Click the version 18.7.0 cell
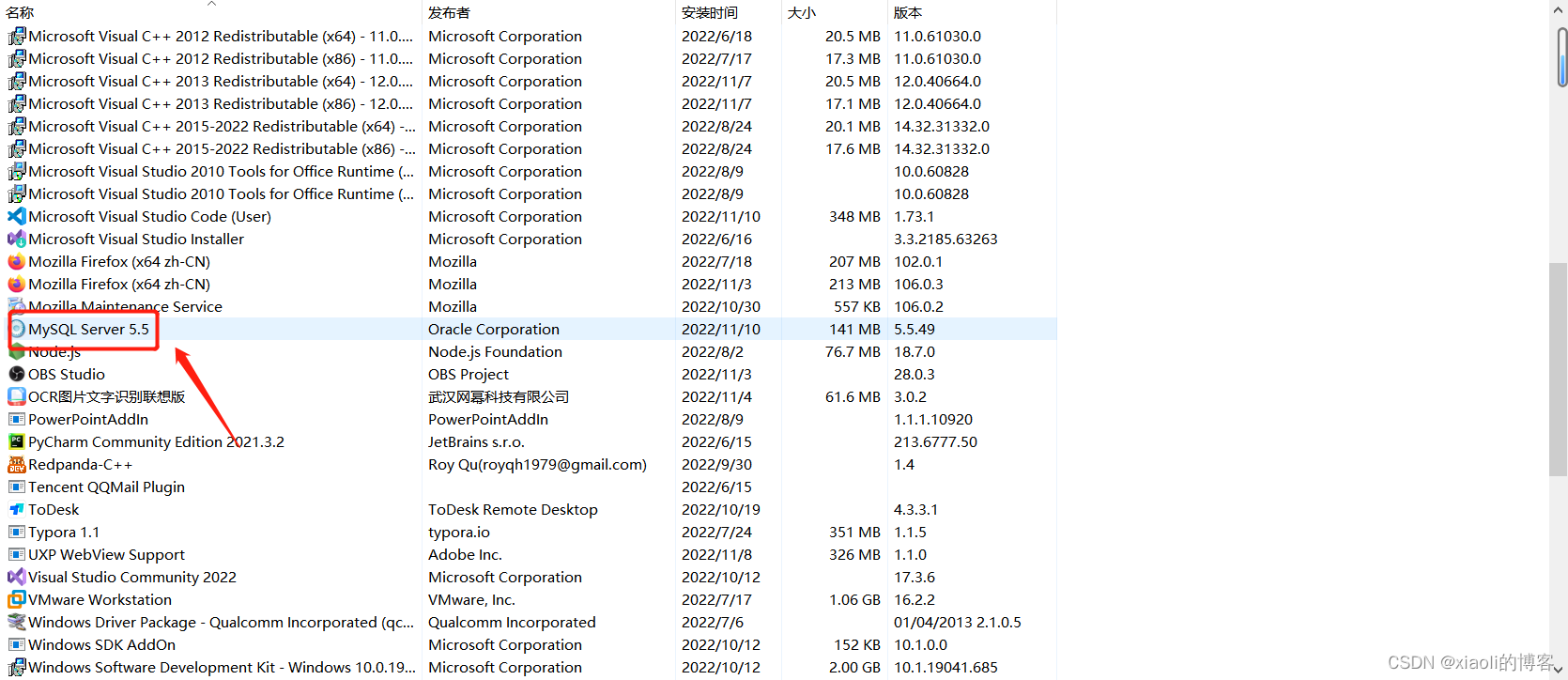The width and height of the screenshot is (1568, 680). pos(915,352)
